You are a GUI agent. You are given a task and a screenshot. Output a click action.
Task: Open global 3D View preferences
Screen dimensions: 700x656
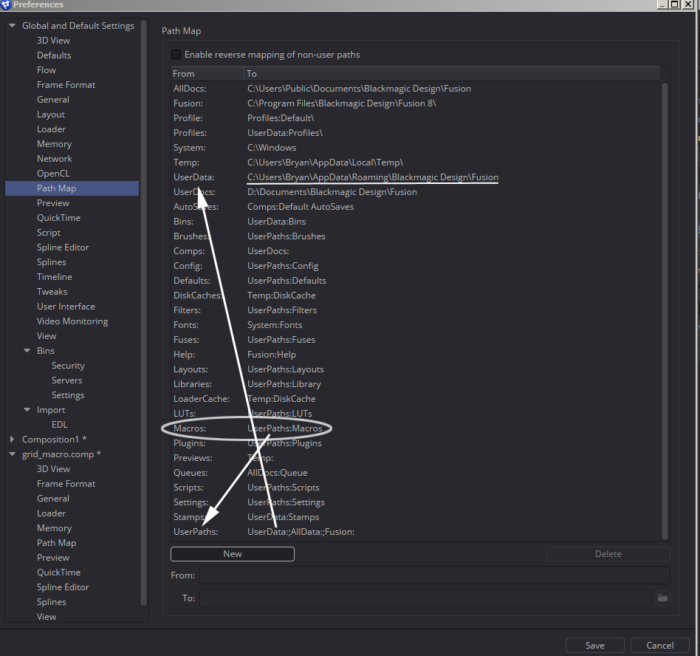coord(53,41)
